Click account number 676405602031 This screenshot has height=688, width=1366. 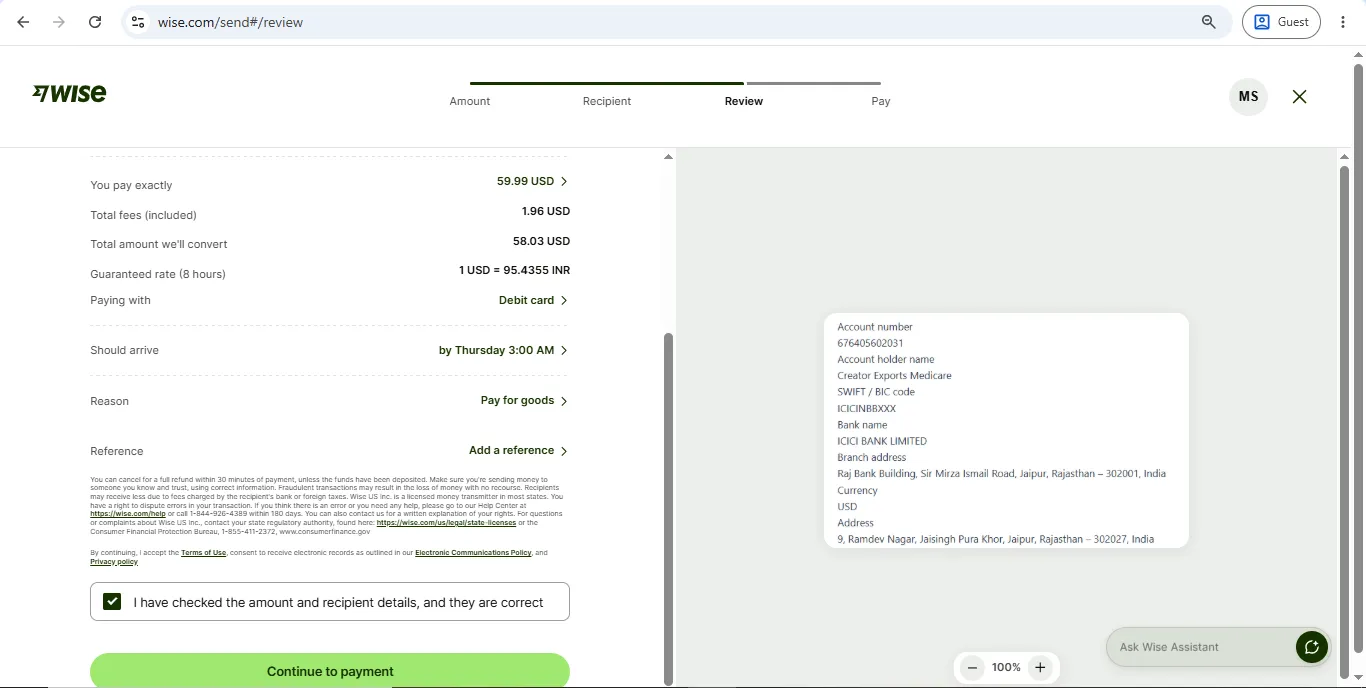(x=870, y=343)
